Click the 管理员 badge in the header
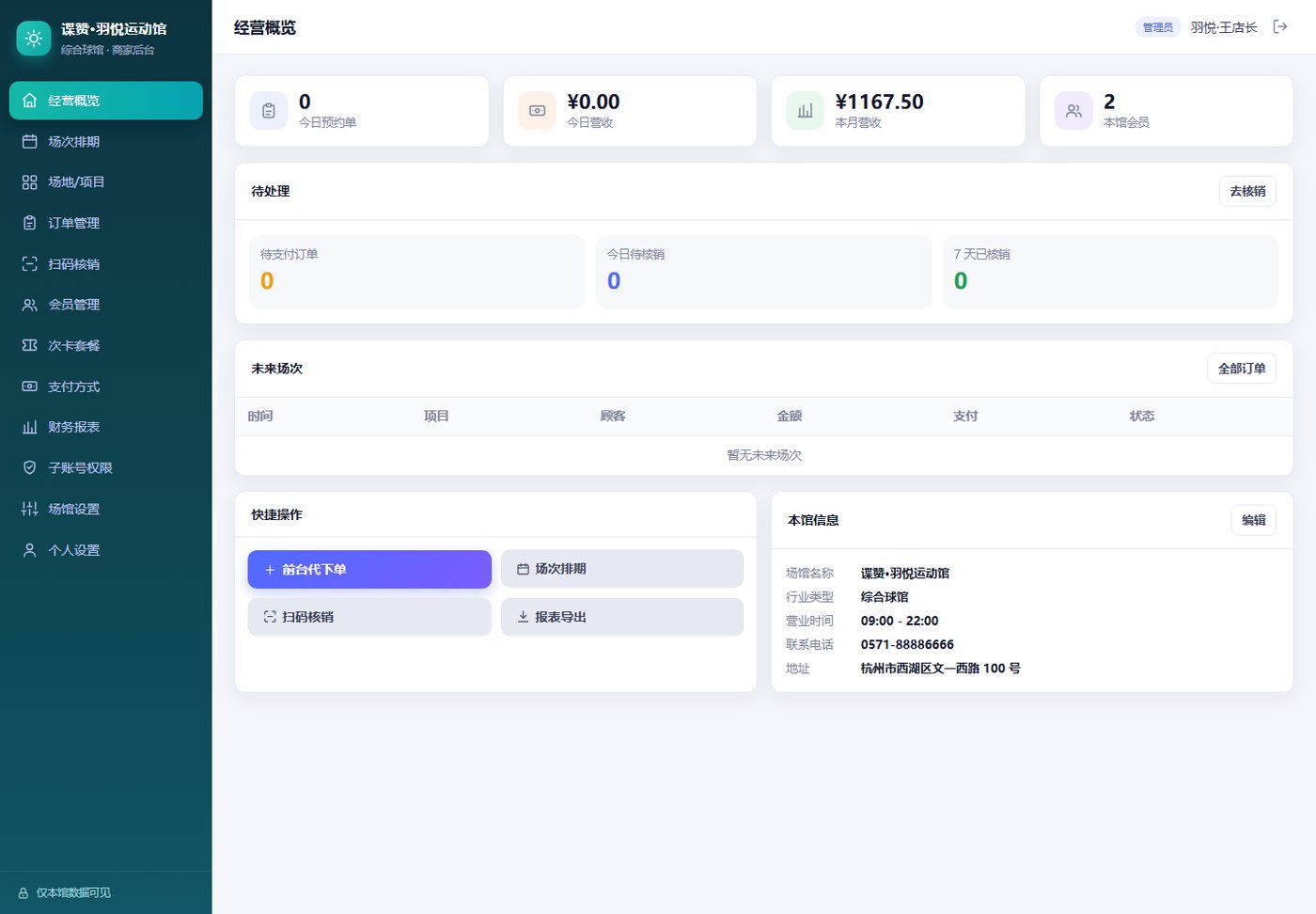The height and width of the screenshot is (914, 1316). coord(1158,27)
